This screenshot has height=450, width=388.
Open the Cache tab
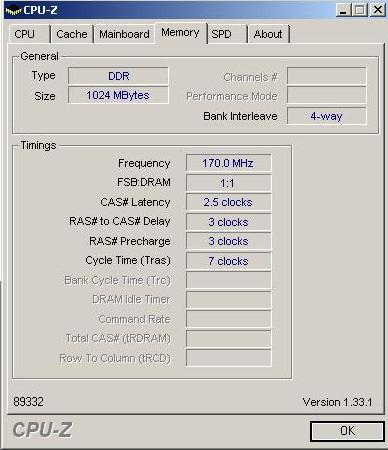click(x=72, y=34)
